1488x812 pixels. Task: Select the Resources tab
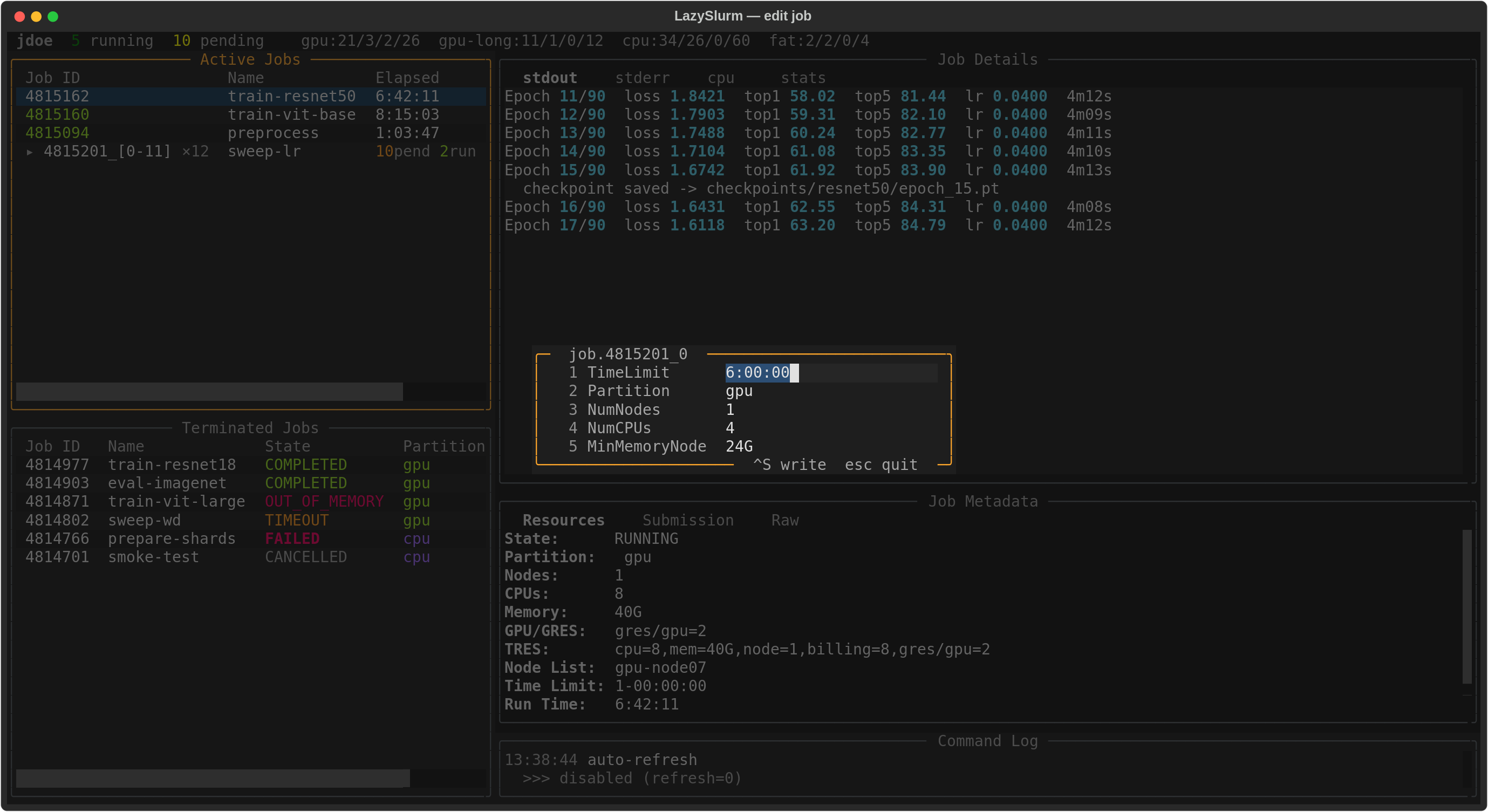[x=563, y=520]
